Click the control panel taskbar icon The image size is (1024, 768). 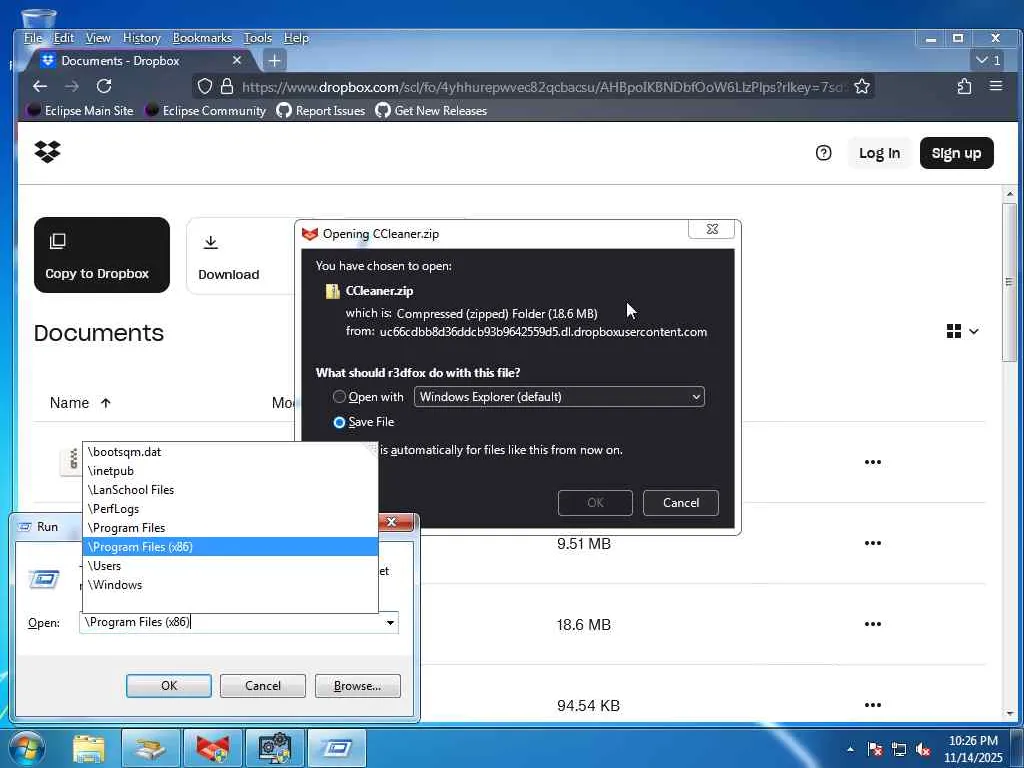click(x=274, y=748)
